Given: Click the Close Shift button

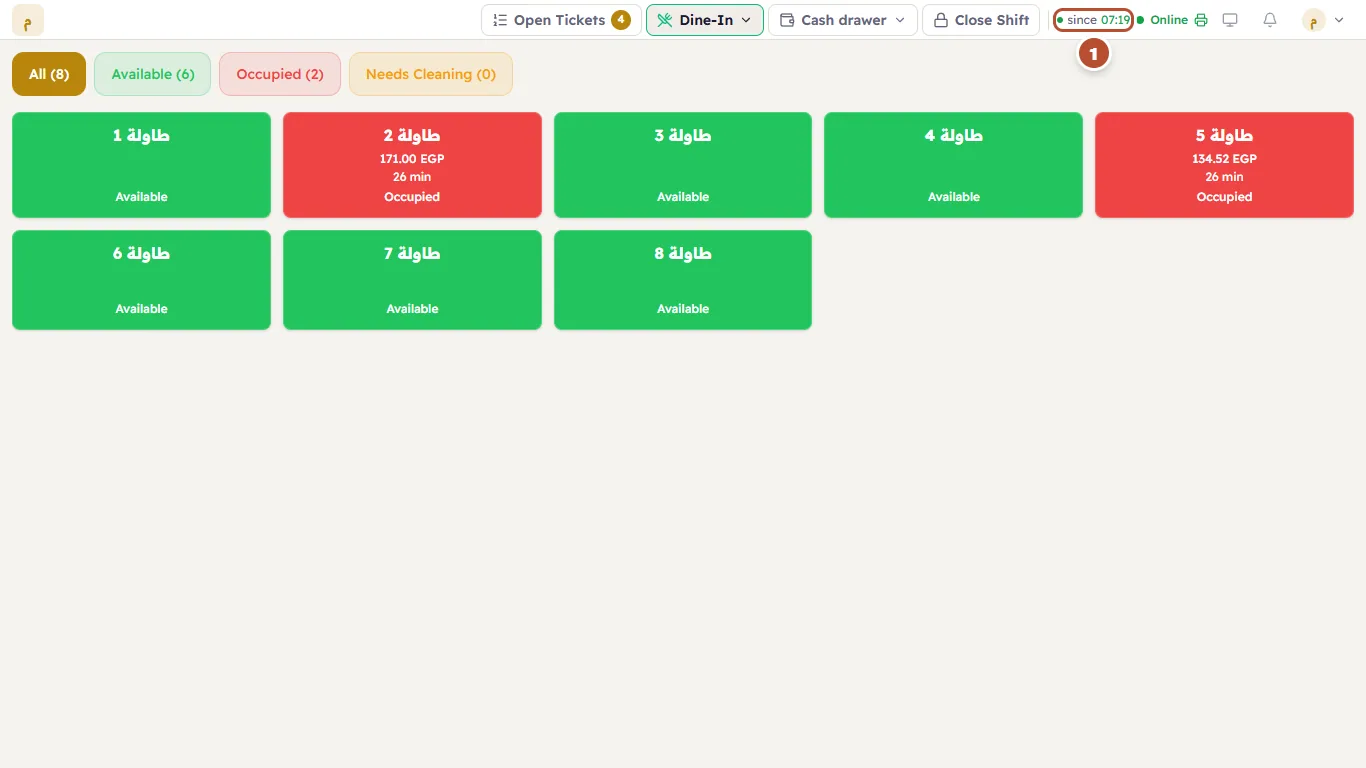Looking at the screenshot, I should [981, 20].
